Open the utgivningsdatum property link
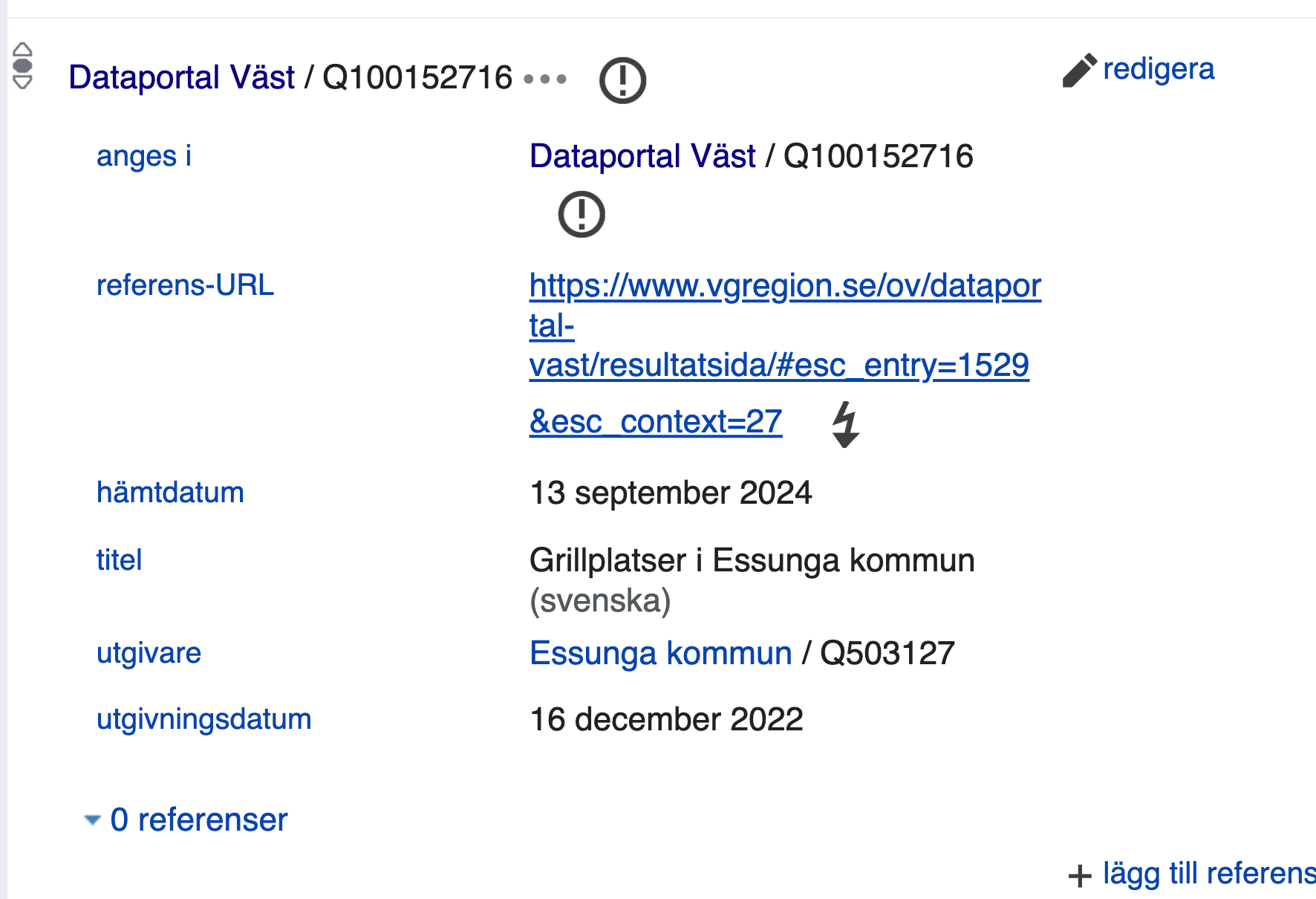The height and width of the screenshot is (899, 1316). [203, 719]
